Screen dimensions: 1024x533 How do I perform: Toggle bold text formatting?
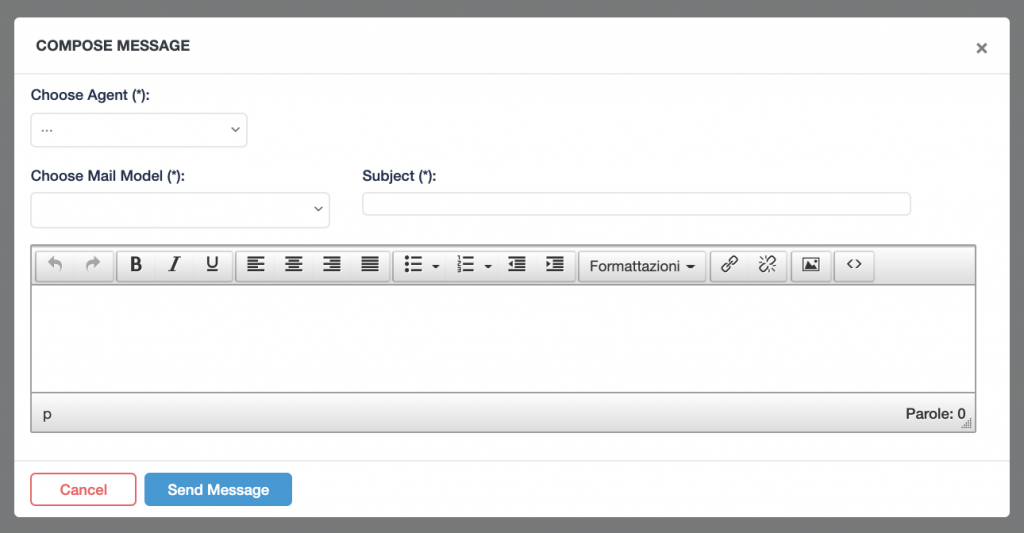pos(136,265)
